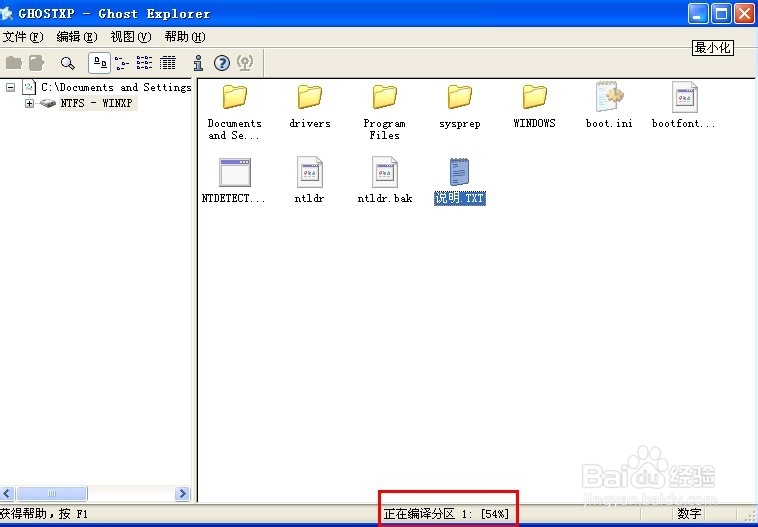Select the sysprep folder
This screenshot has width=758, height=527.
(x=460, y=106)
